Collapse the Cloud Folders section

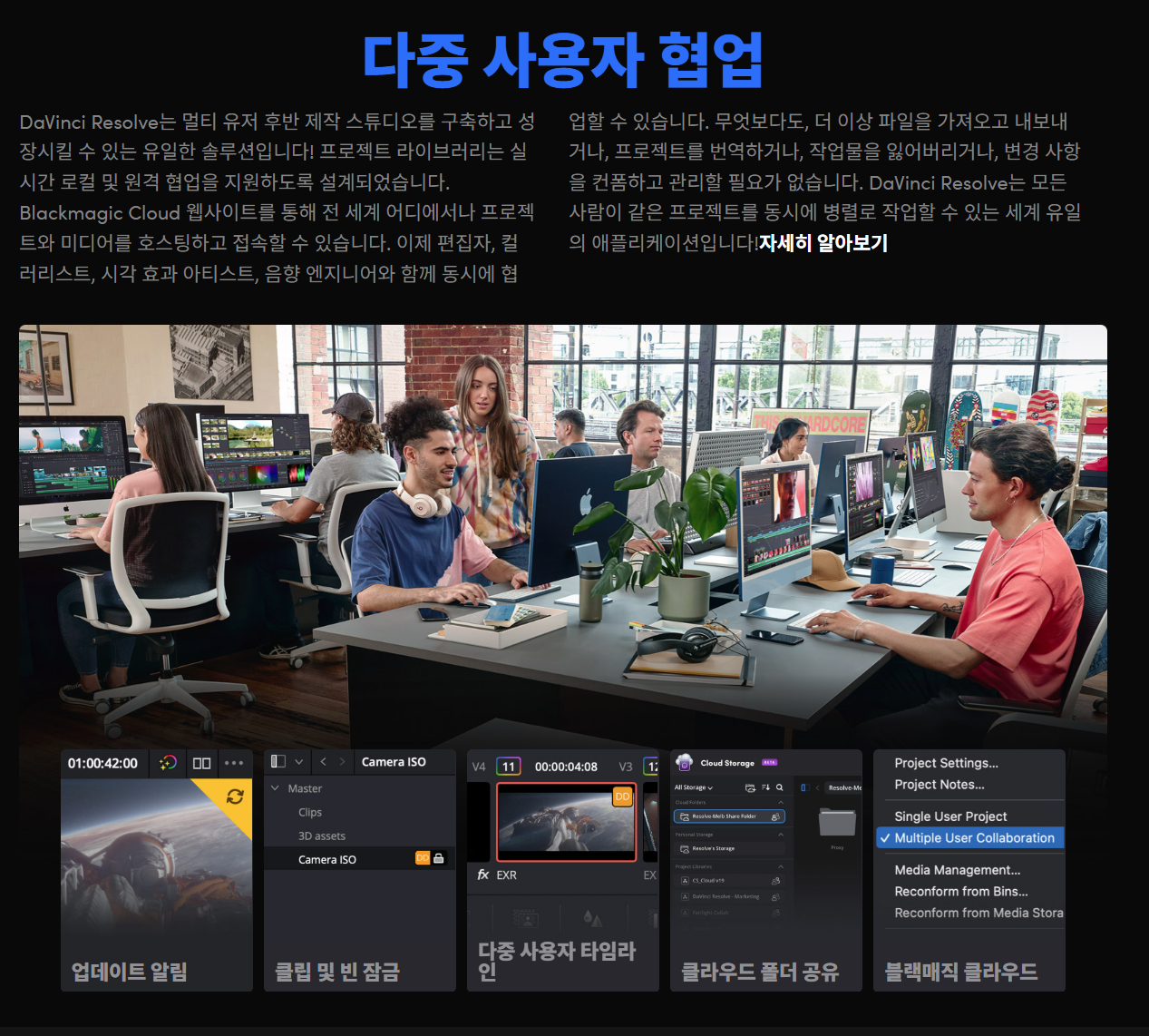click(x=781, y=802)
